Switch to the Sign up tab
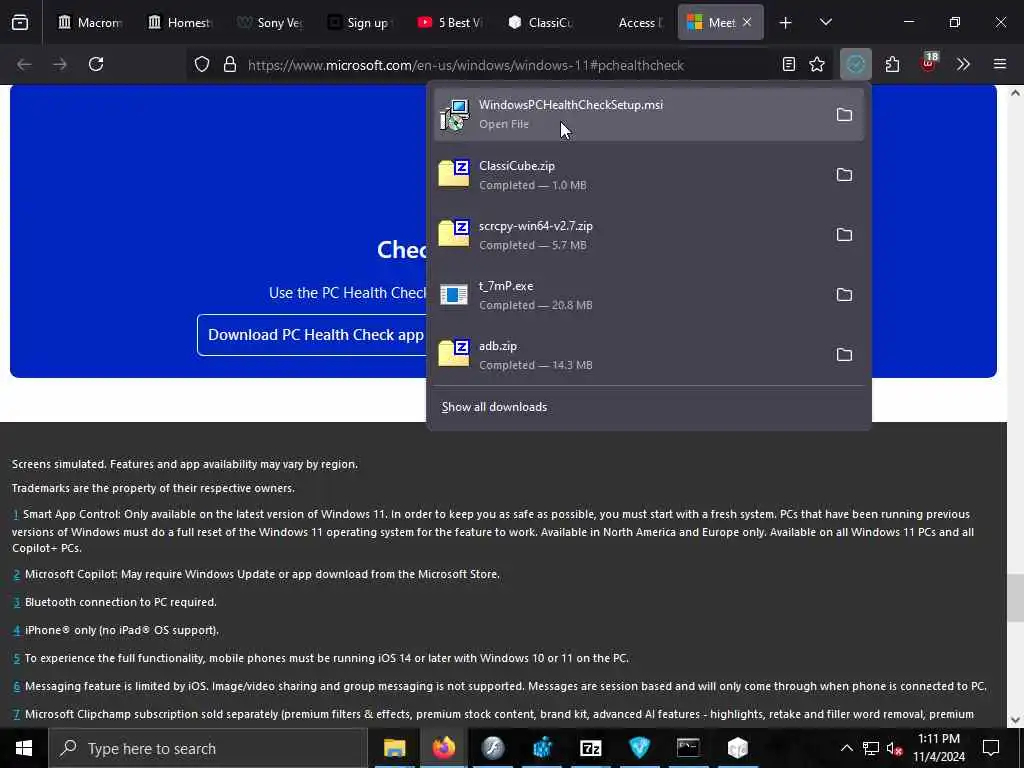 359,22
